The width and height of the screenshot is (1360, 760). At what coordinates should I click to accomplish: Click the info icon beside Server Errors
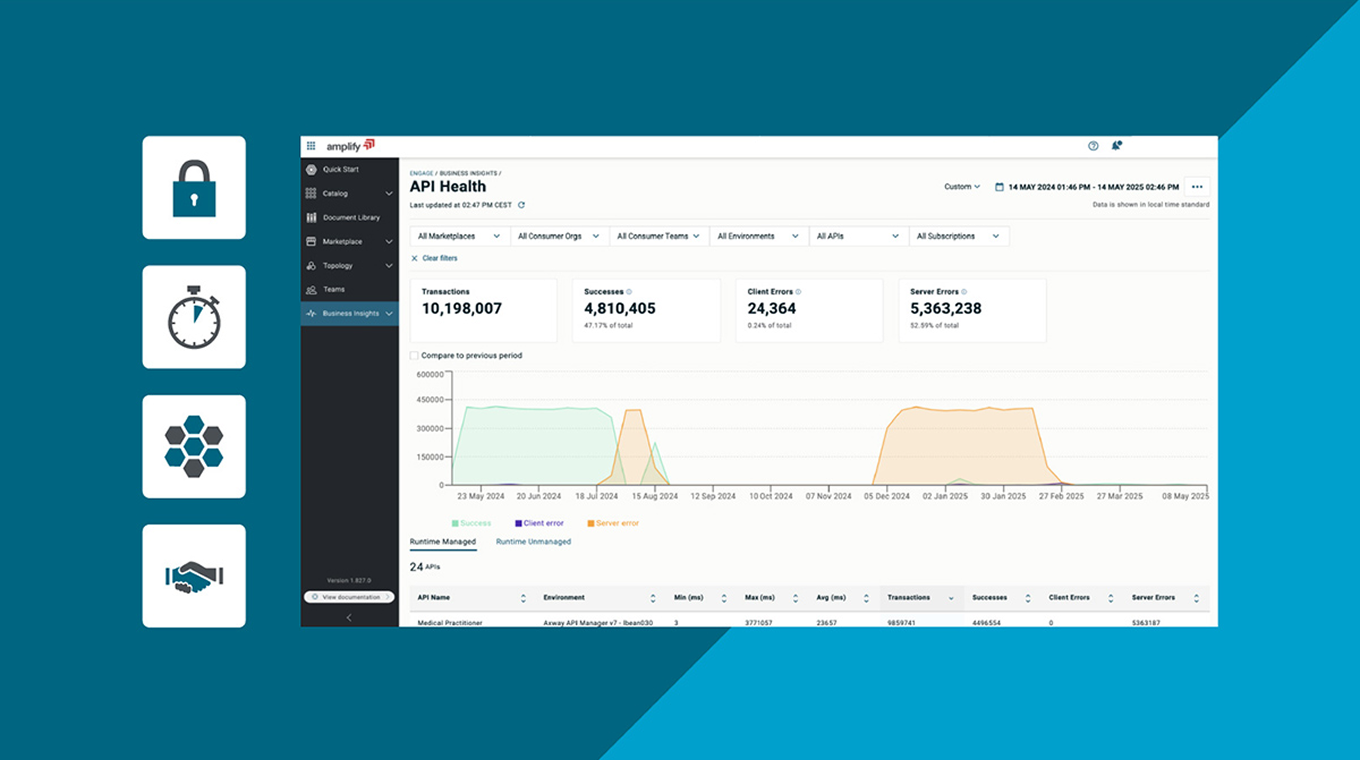(964, 292)
